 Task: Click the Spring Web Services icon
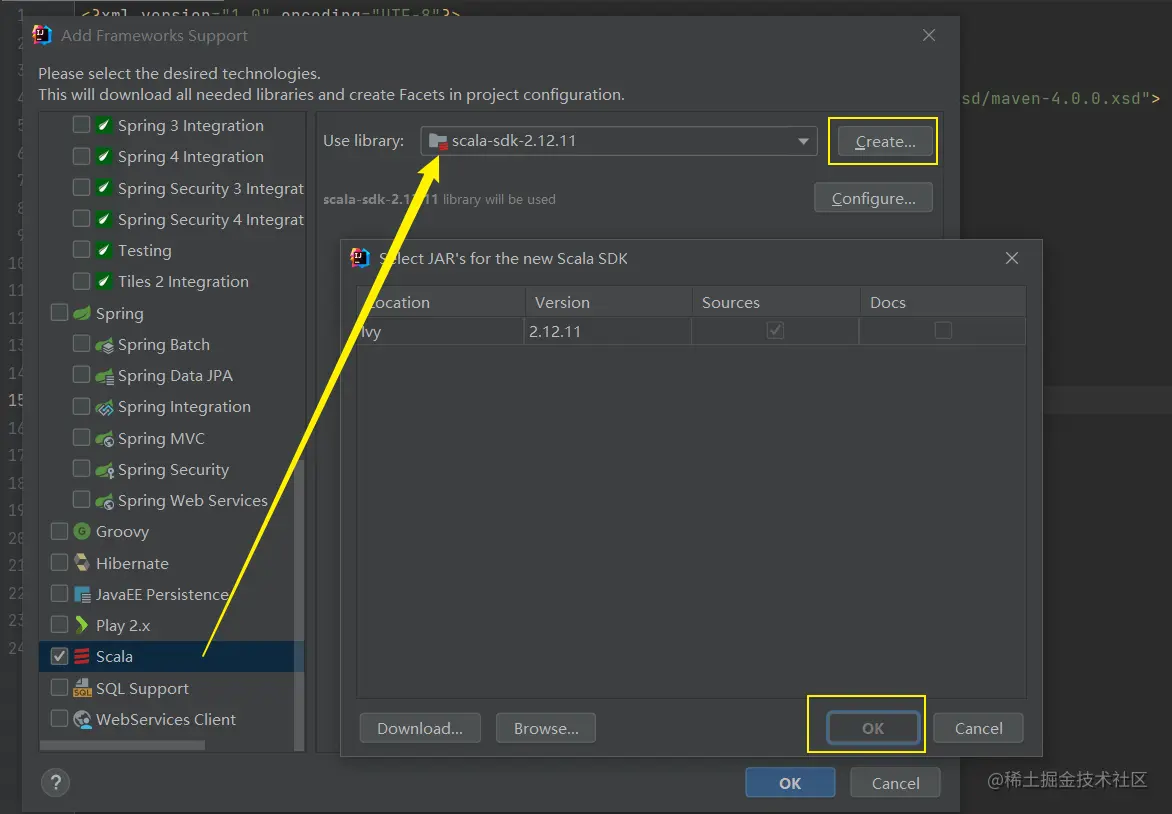pos(105,501)
